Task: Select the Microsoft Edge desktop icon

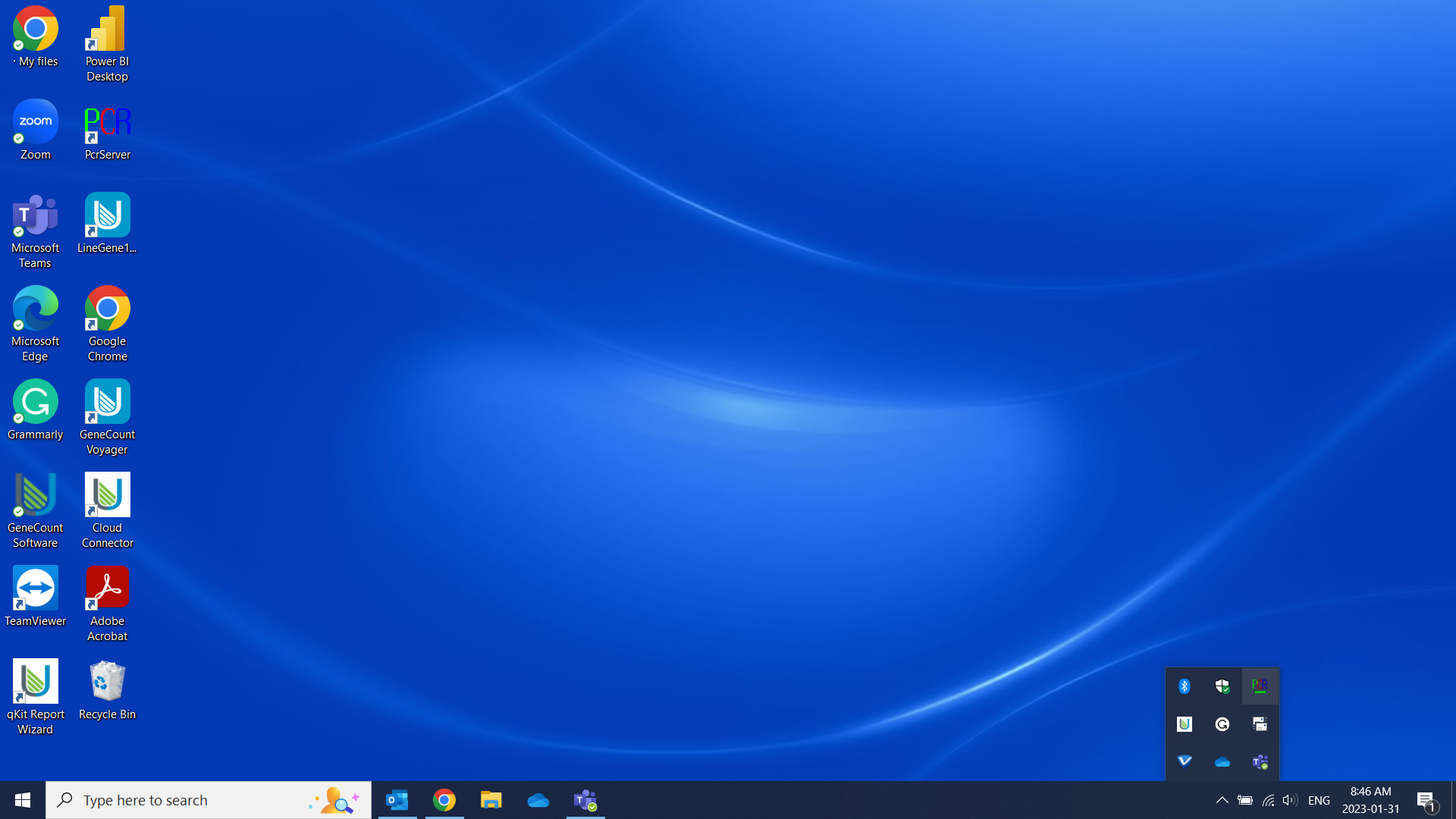Action: pyautogui.click(x=36, y=324)
